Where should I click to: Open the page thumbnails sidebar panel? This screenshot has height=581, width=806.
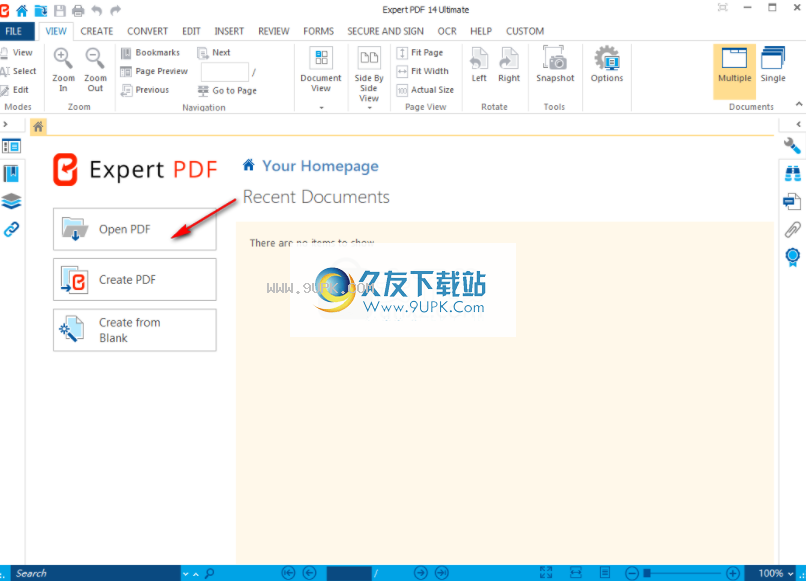tap(11, 147)
